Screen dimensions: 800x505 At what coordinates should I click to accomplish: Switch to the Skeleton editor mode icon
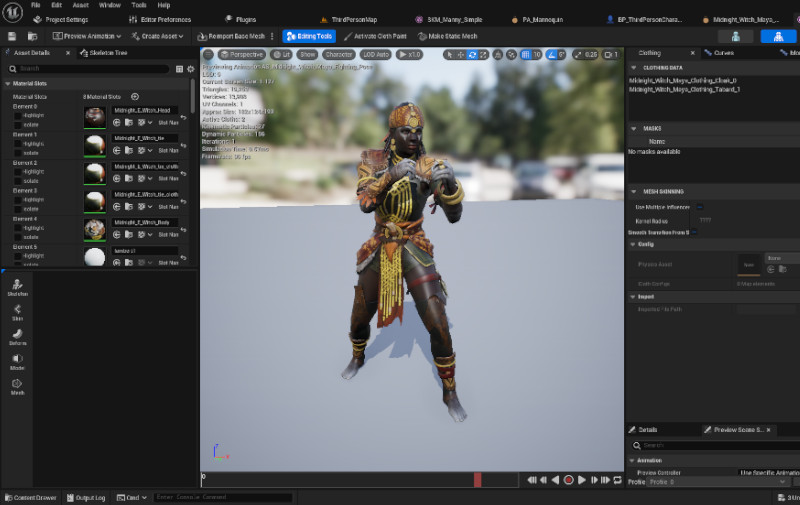735,36
